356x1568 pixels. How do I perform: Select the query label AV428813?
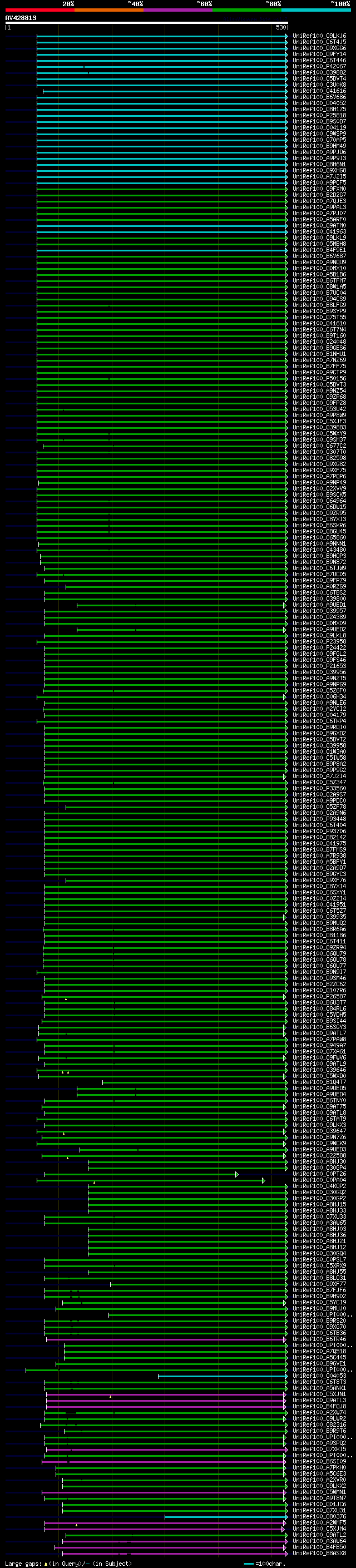[21, 18]
